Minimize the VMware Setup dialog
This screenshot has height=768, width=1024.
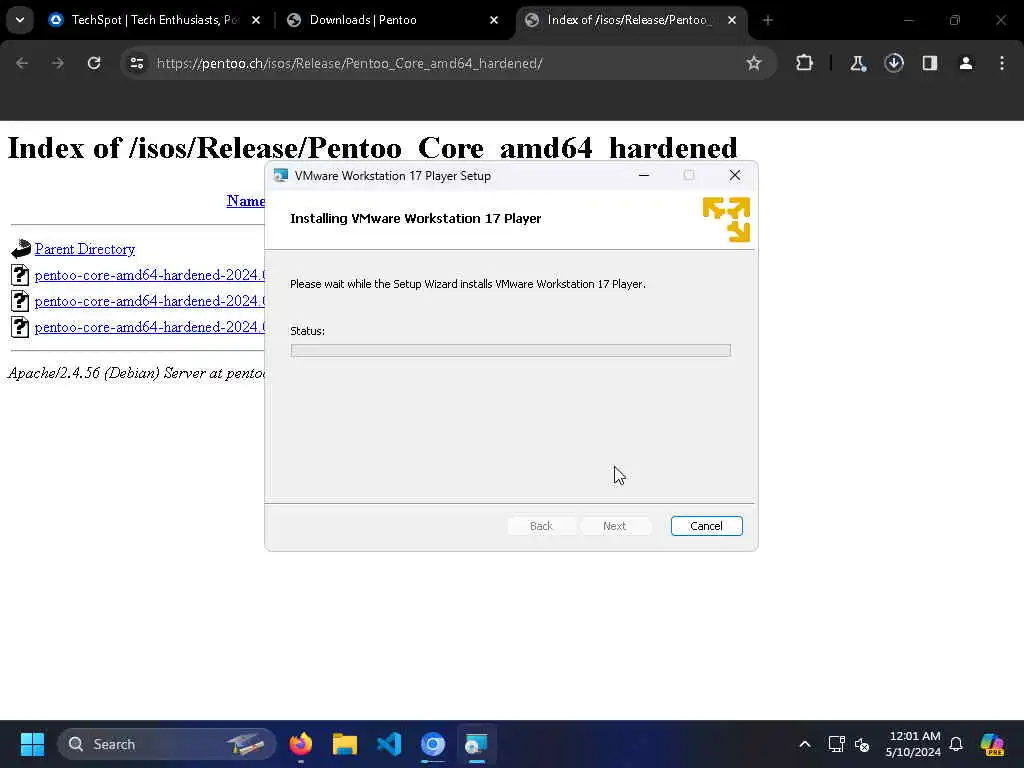coord(643,175)
